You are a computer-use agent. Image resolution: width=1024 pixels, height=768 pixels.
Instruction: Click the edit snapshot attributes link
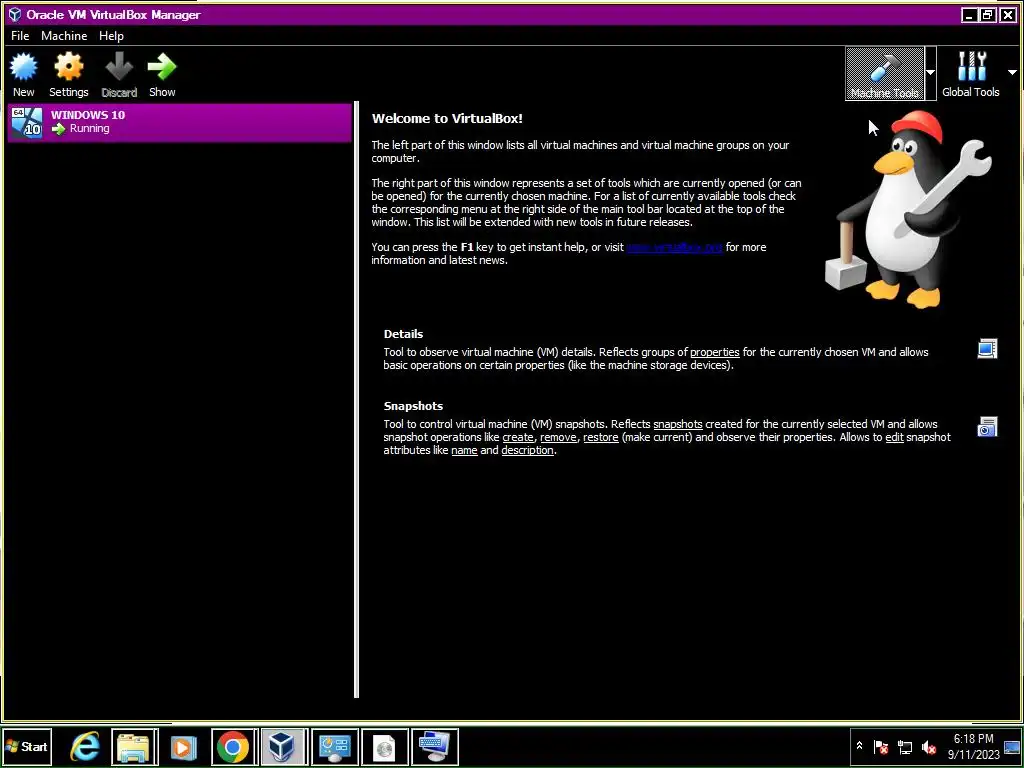(894, 437)
